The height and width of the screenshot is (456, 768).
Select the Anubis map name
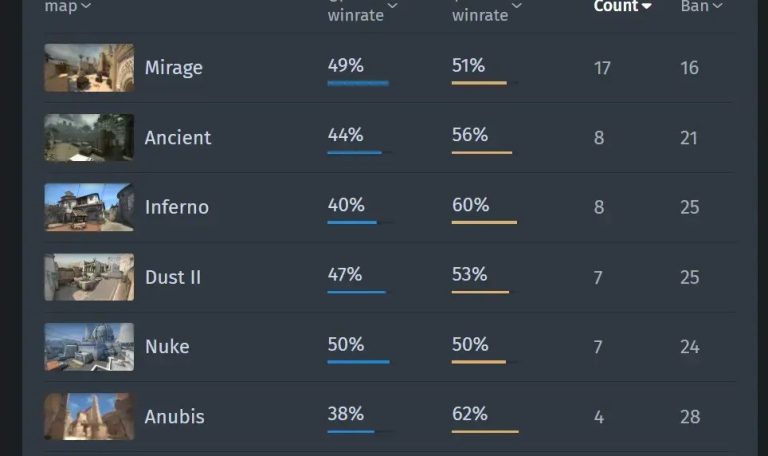tap(174, 416)
